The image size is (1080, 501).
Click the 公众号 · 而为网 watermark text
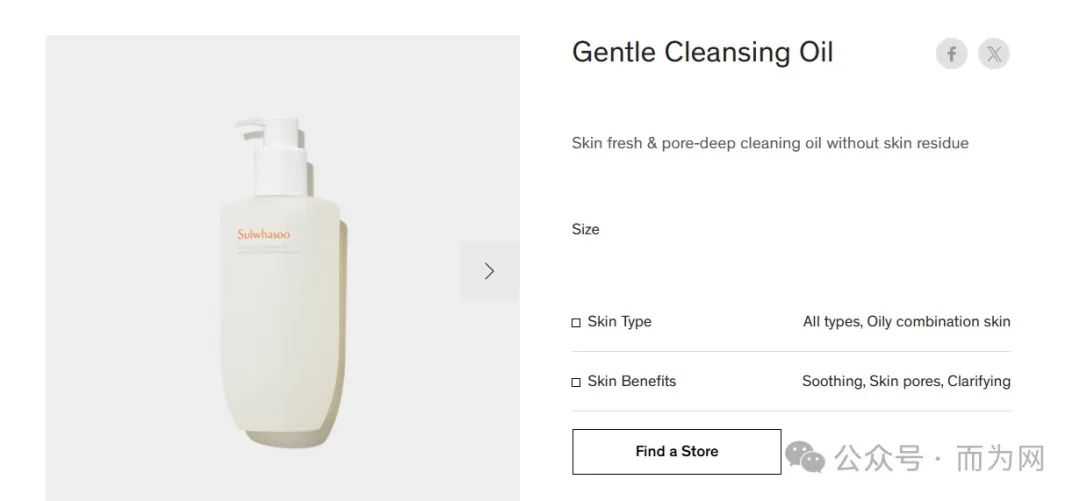point(940,458)
